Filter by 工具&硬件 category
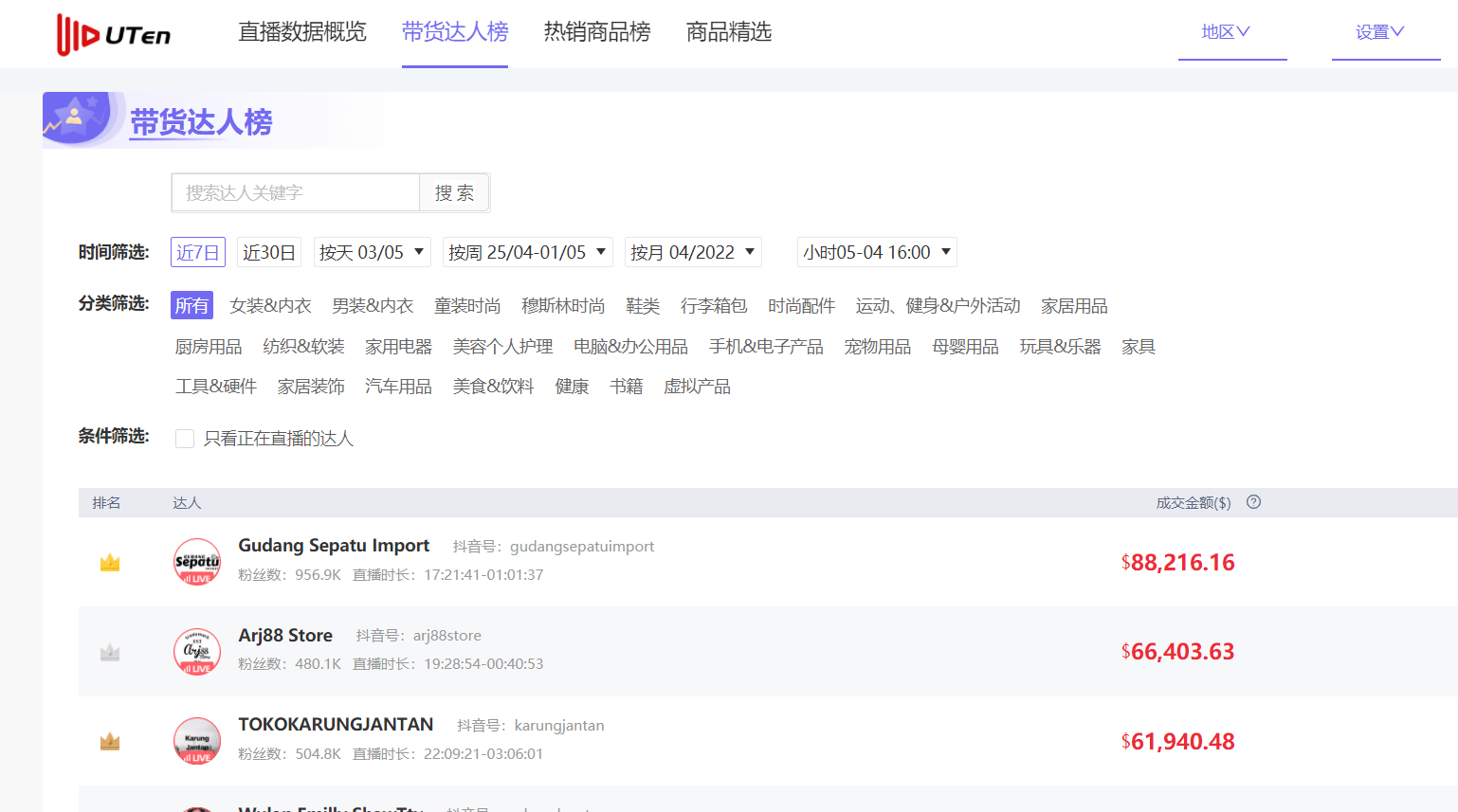The image size is (1458, 812). click(x=216, y=387)
